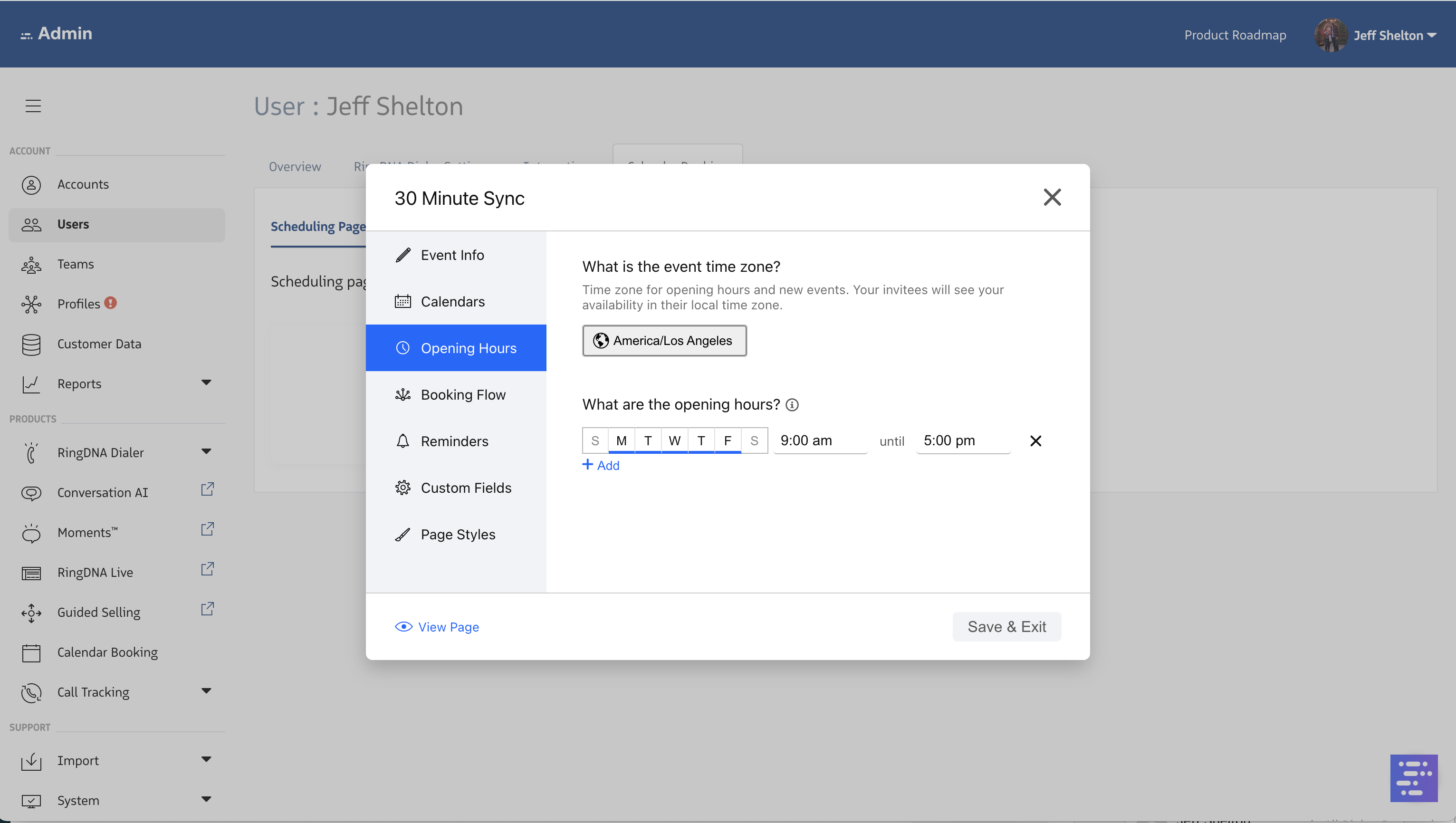1456x823 pixels.
Task: Click the hamburger menu icon in sidebar
Action: point(33,105)
